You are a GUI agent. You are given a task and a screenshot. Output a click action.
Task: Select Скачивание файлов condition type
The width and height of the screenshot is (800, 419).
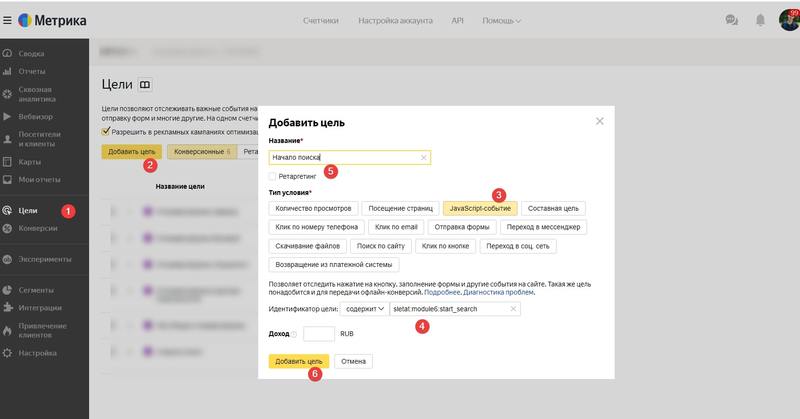[x=308, y=246]
